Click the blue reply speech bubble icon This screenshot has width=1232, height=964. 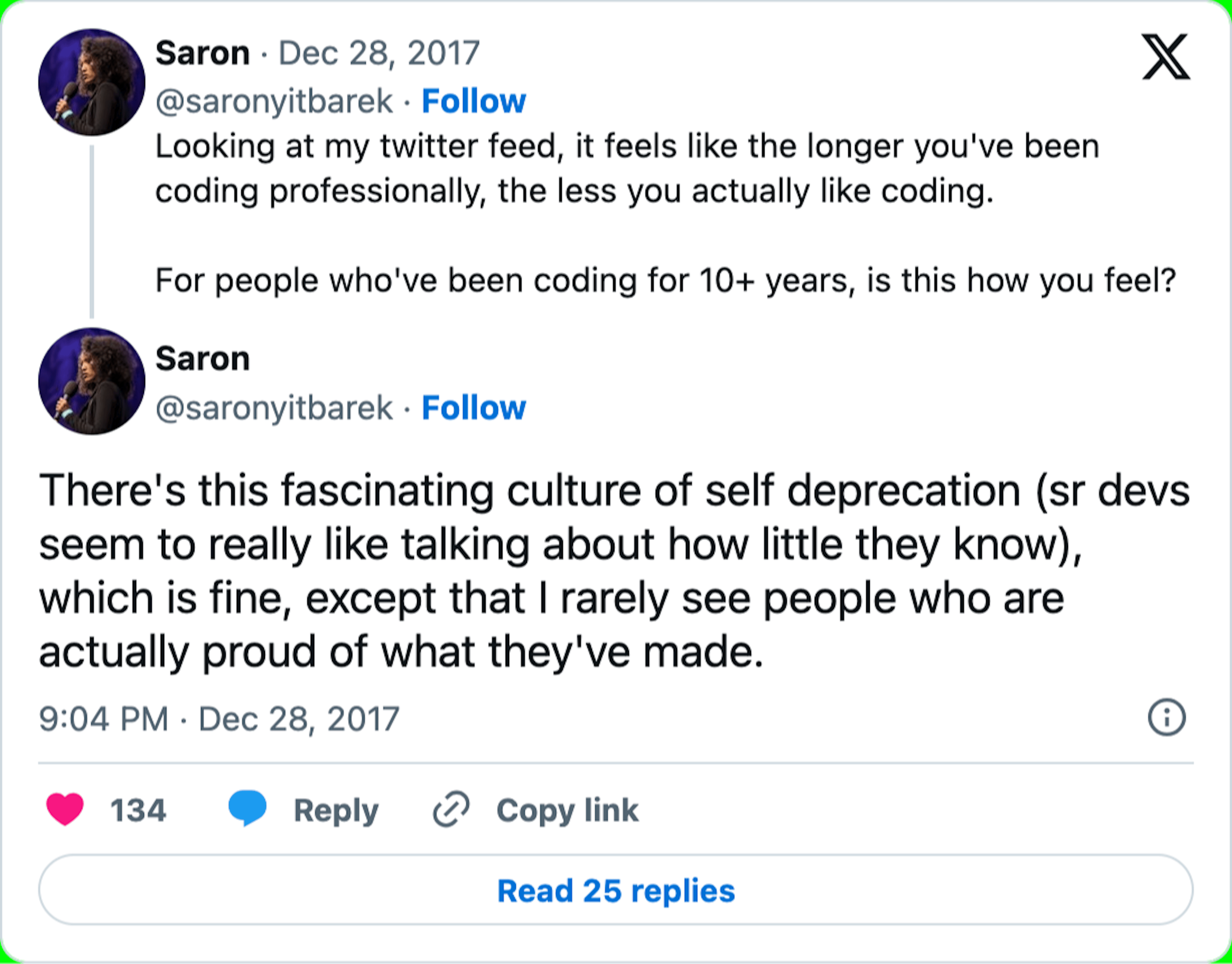(247, 808)
